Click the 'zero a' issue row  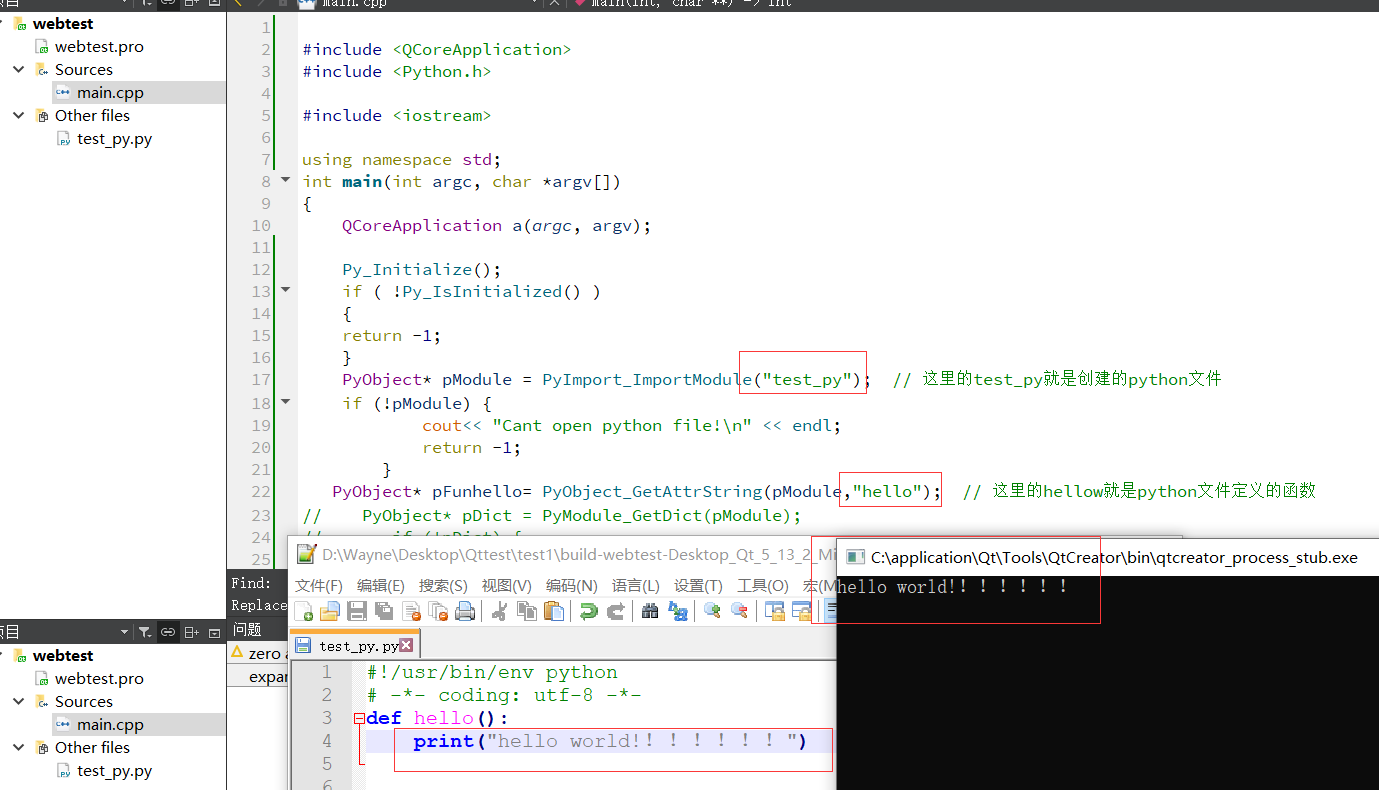point(259,653)
